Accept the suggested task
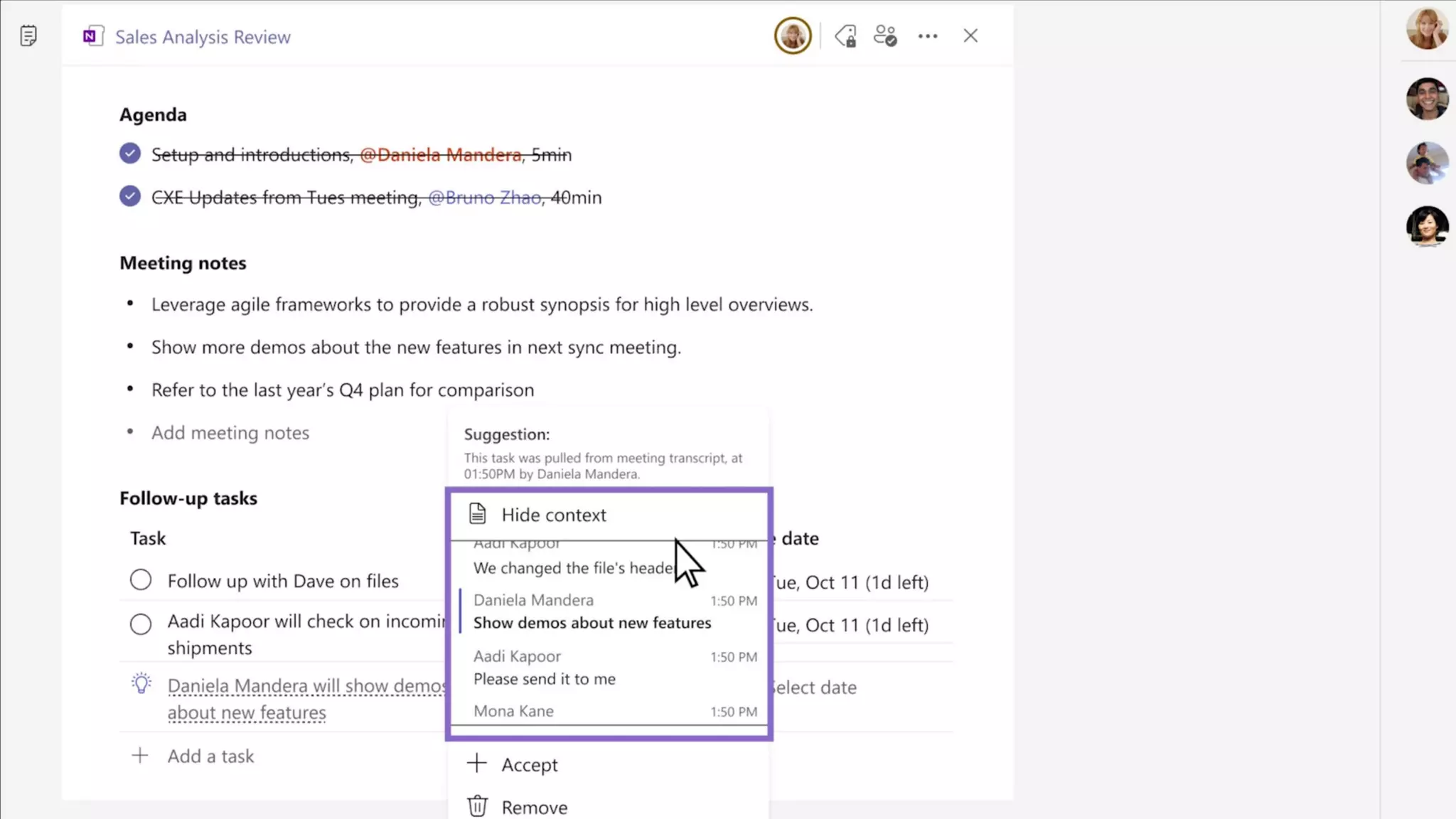1456x819 pixels. [x=529, y=765]
